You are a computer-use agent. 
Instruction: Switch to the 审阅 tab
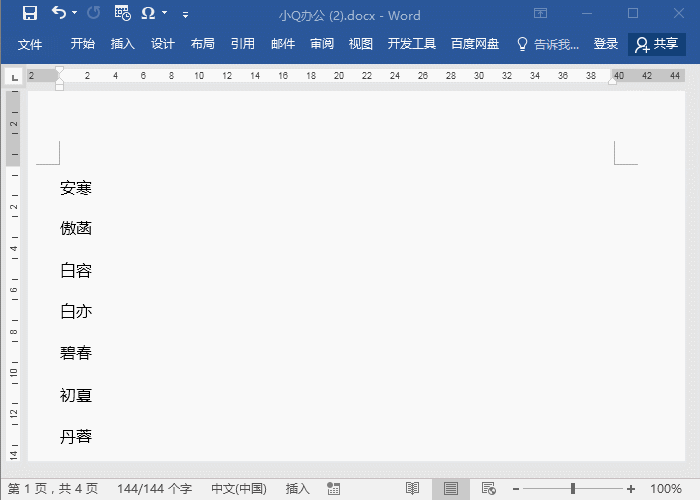(x=322, y=44)
